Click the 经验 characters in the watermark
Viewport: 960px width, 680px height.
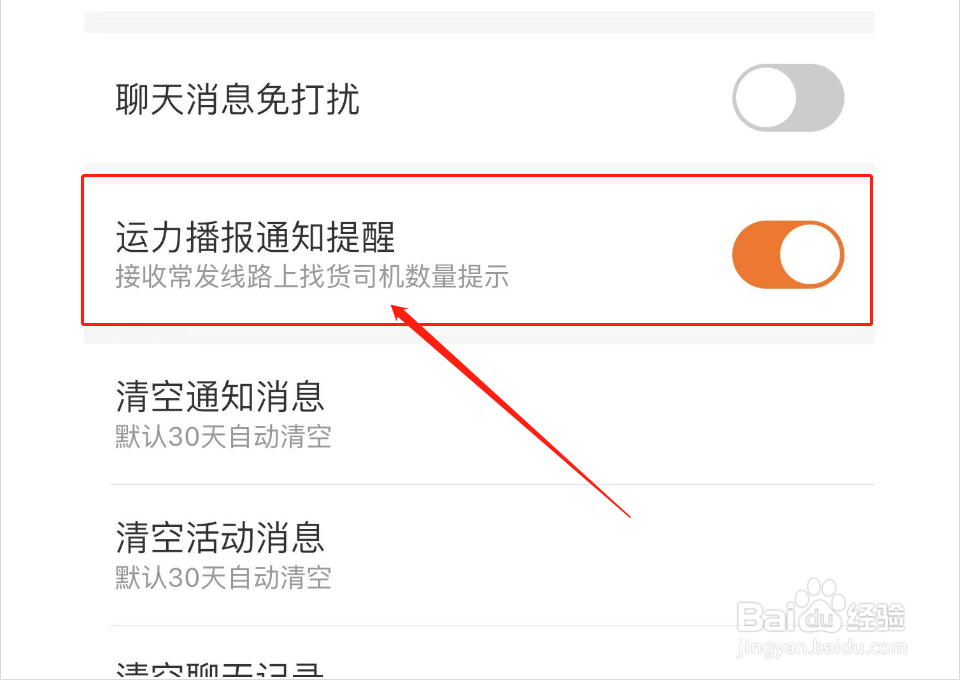[877, 616]
